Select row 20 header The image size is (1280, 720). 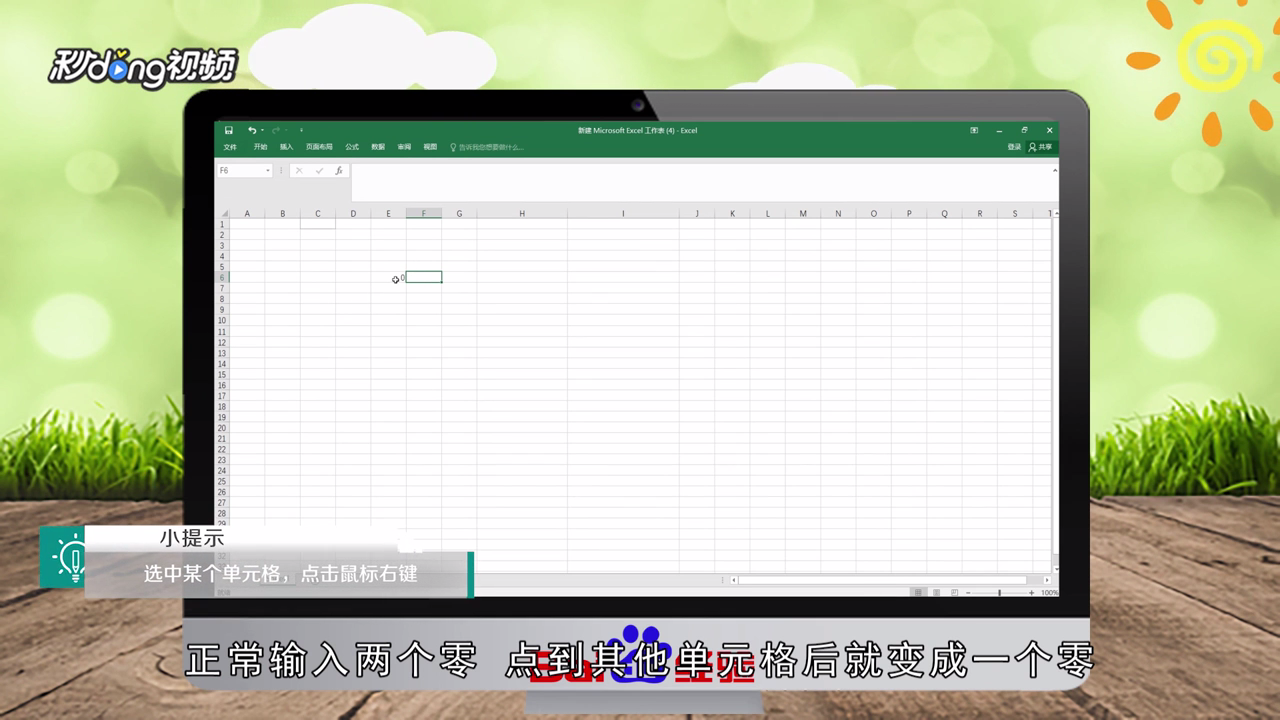click(222, 428)
